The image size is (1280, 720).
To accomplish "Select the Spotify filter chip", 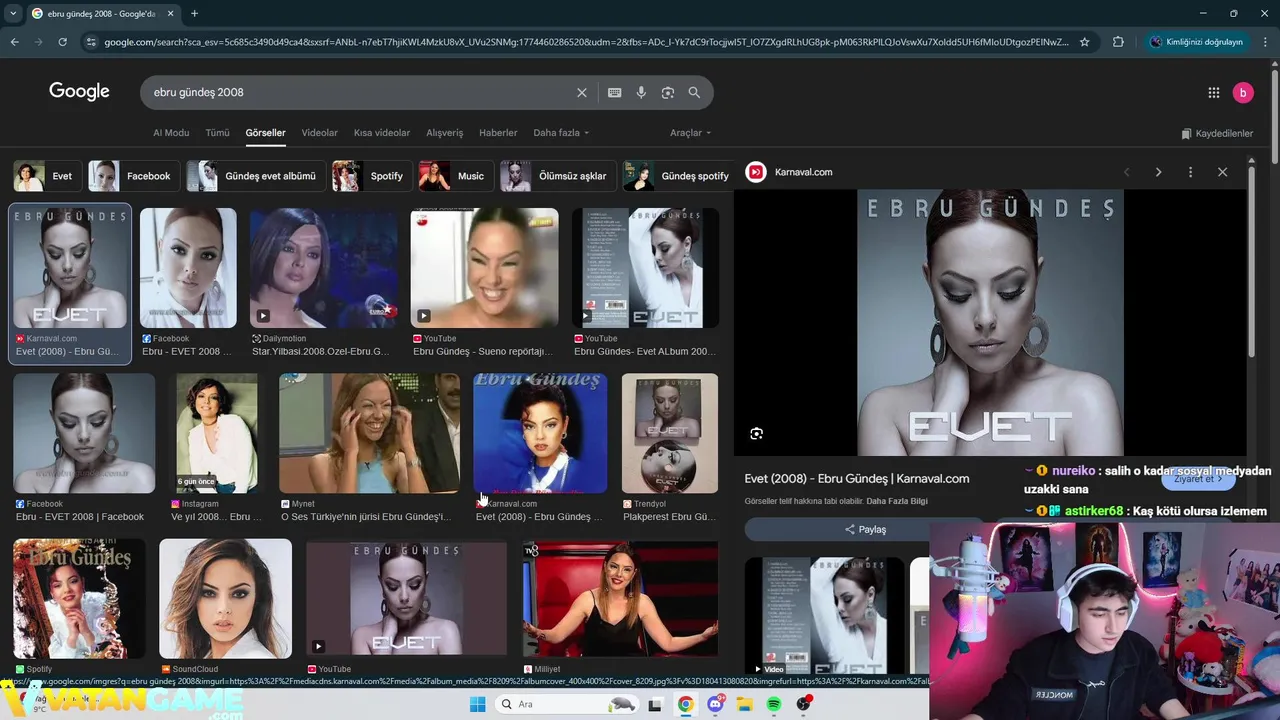I will click(x=371, y=176).
